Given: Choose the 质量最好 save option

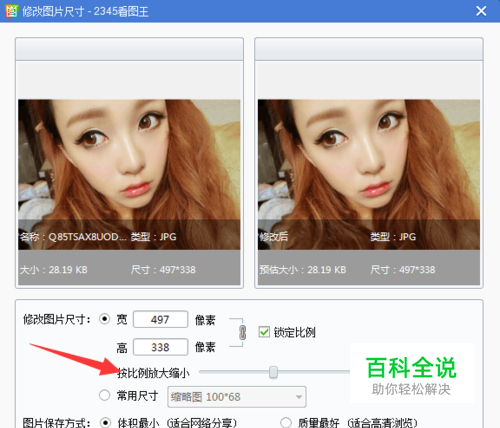Looking at the screenshot, I should (286, 423).
